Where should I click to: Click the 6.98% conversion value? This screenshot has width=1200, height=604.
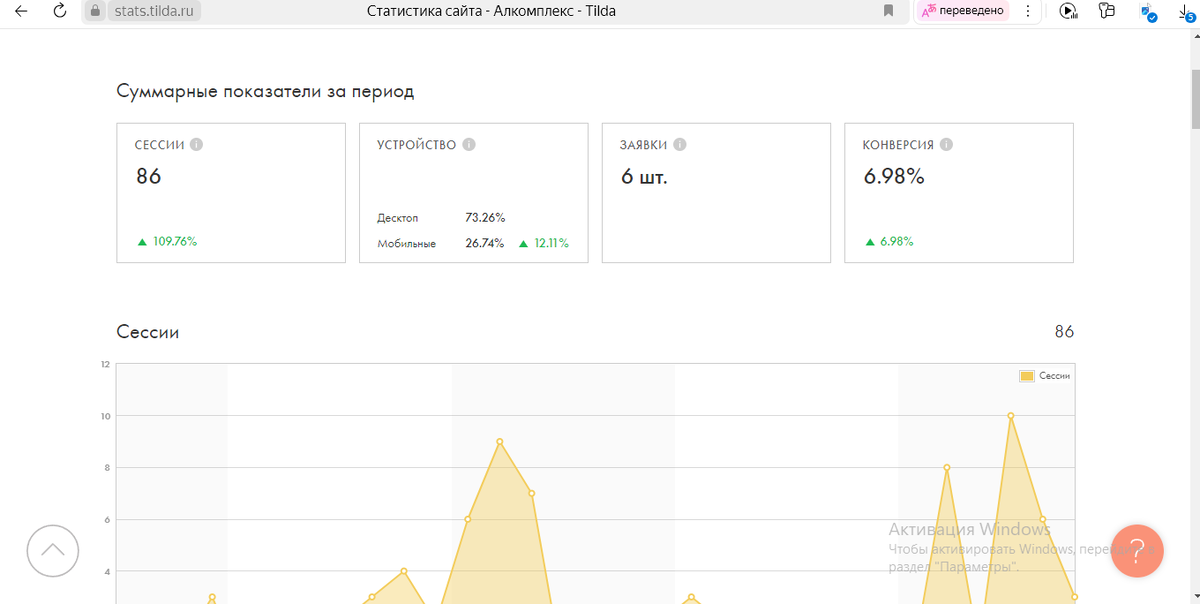[x=894, y=177]
